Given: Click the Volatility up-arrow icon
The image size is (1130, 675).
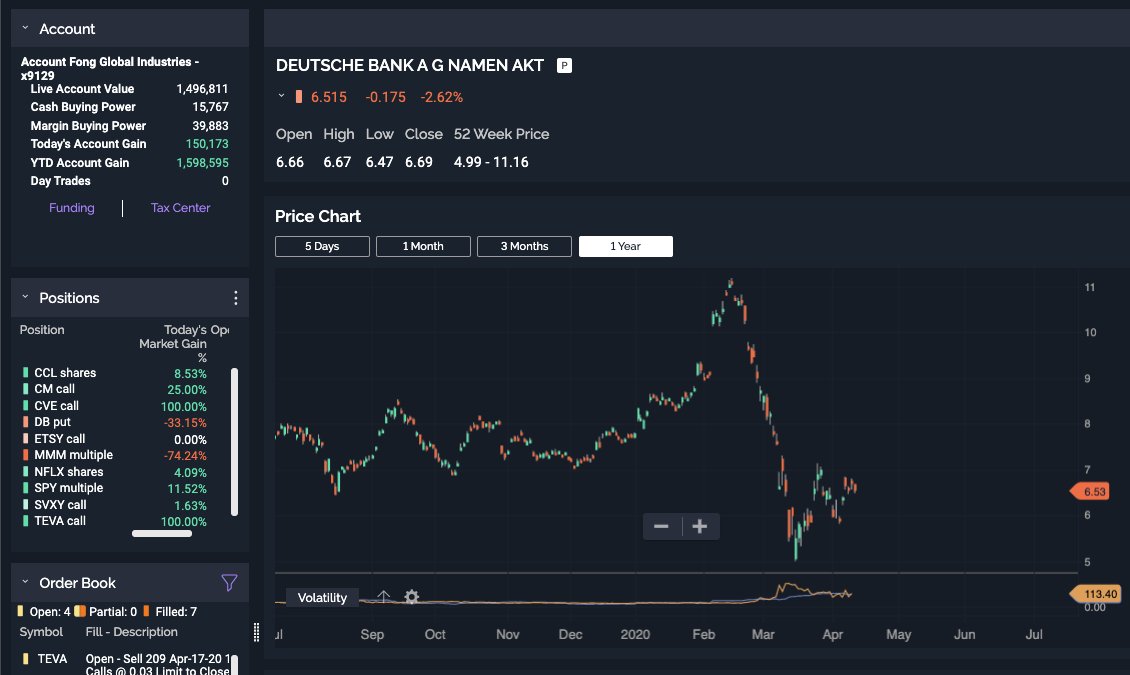Looking at the screenshot, I should (x=383, y=596).
